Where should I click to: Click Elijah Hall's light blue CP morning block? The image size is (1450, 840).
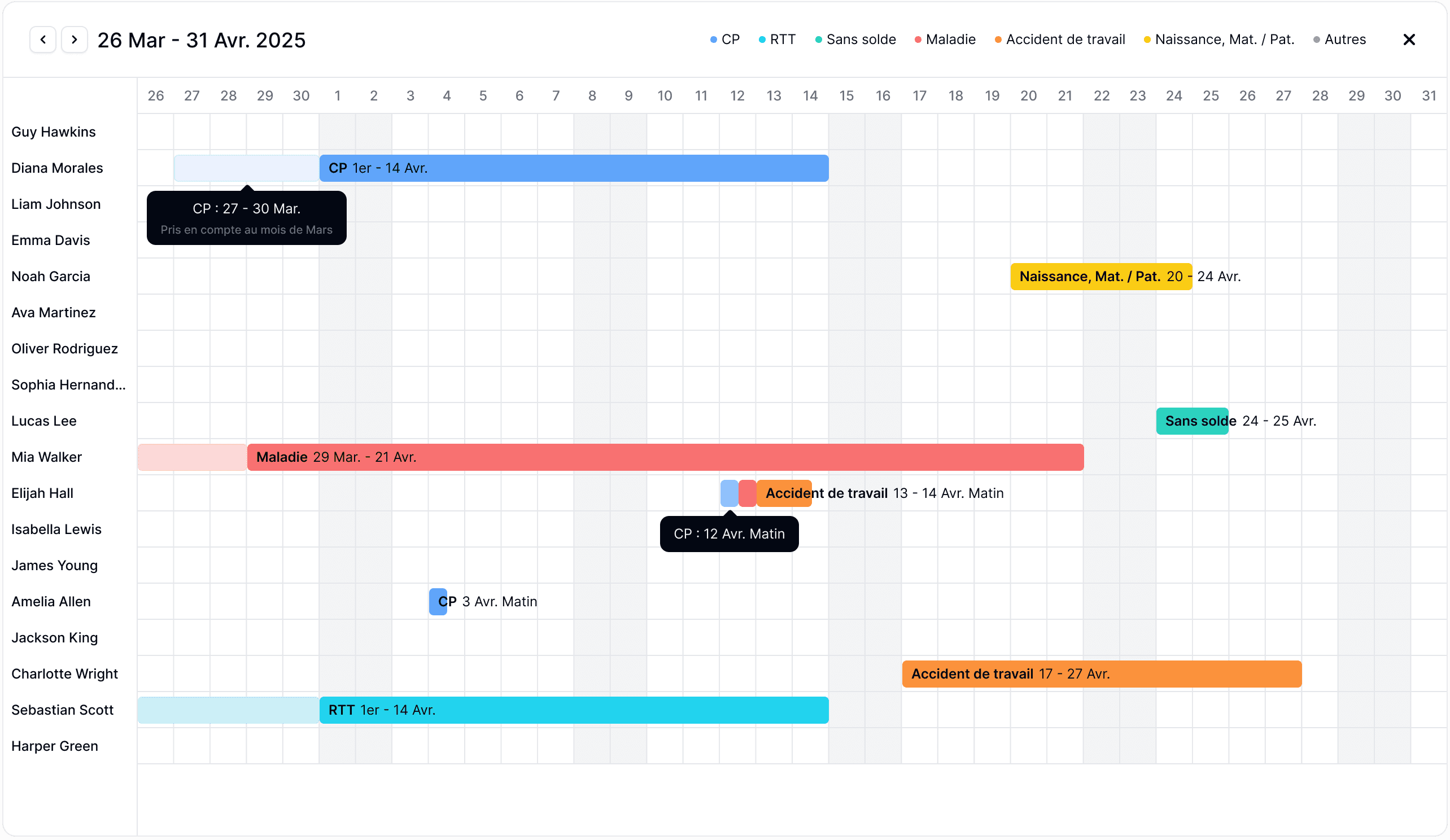click(729, 493)
